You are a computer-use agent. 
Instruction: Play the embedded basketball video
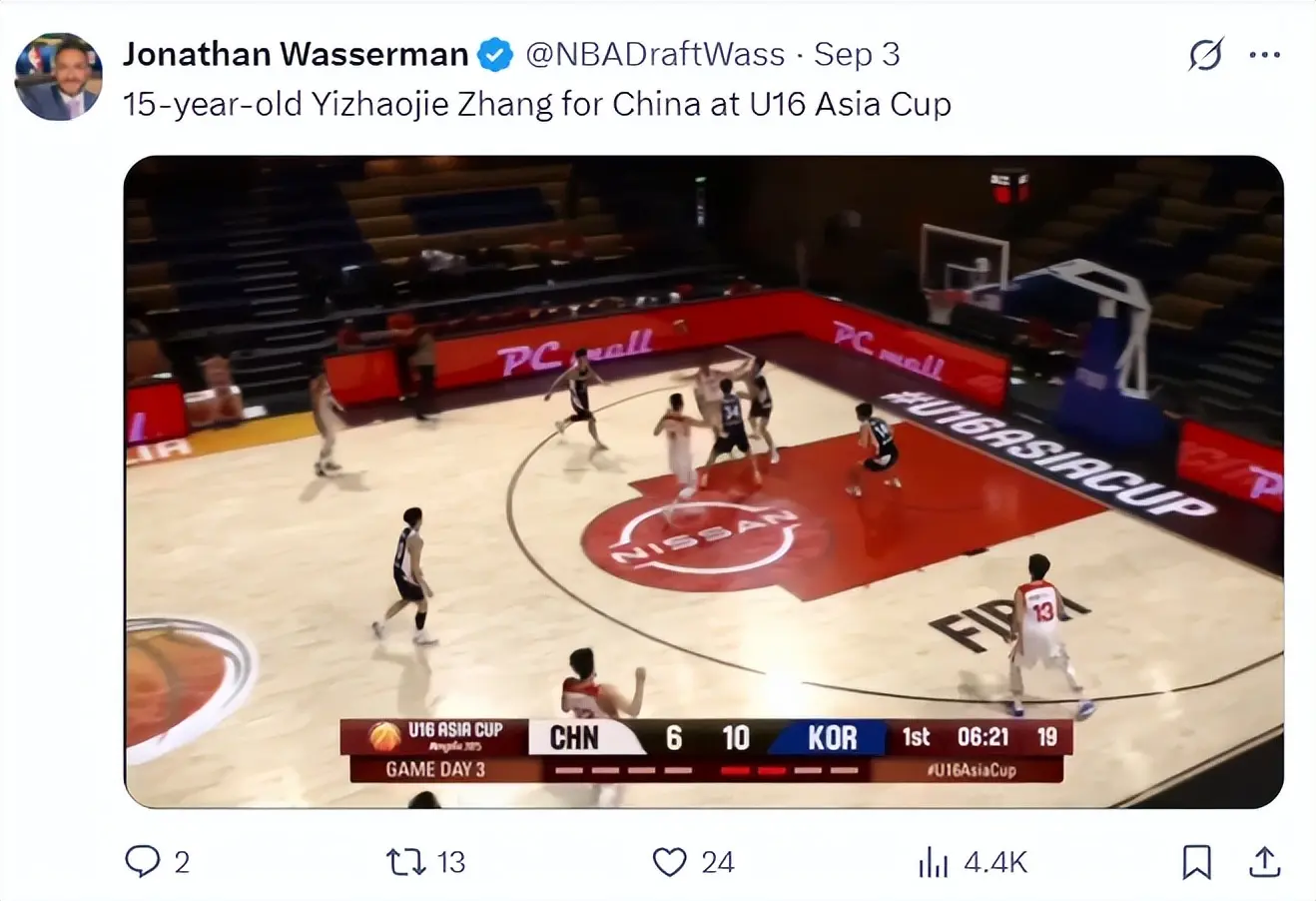[x=703, y=481]
